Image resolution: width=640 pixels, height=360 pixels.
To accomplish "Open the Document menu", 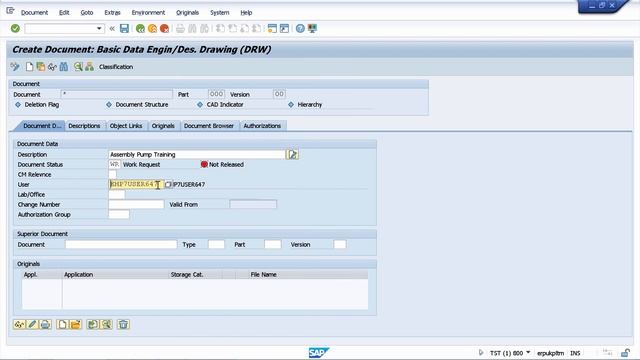I will 34,13.
